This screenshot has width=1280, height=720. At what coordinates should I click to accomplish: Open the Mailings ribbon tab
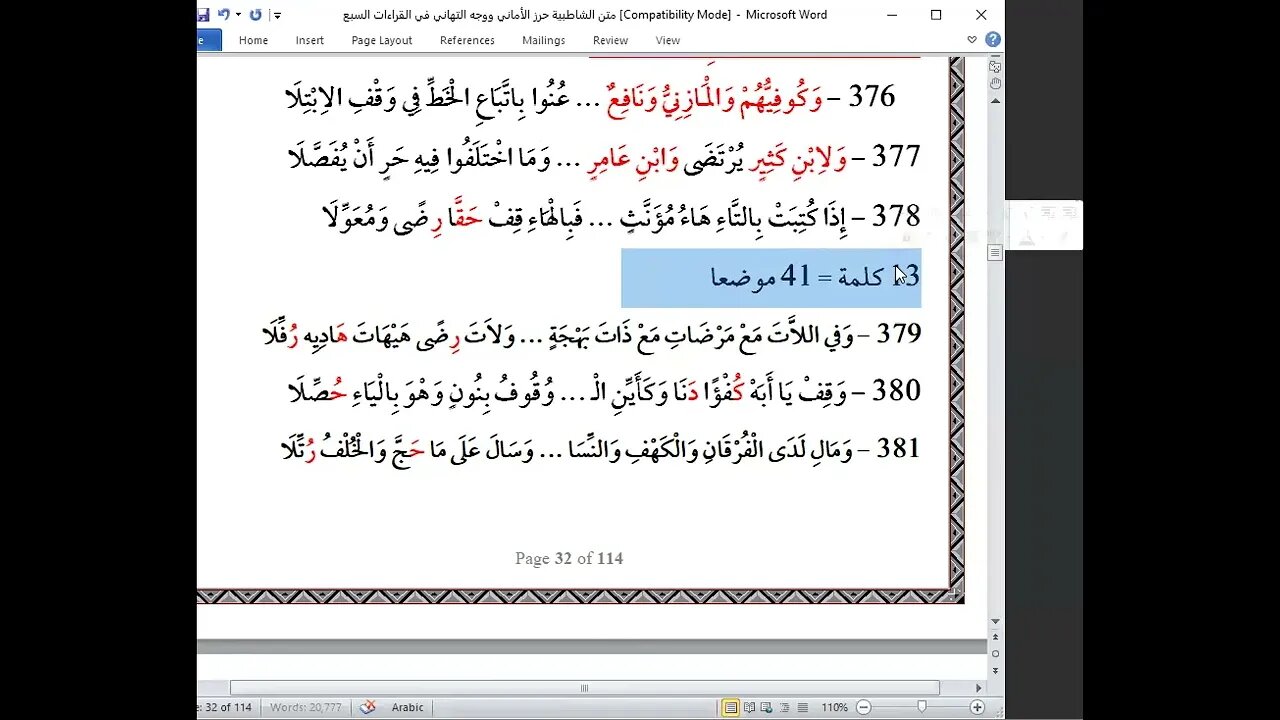tap(543, 40)
